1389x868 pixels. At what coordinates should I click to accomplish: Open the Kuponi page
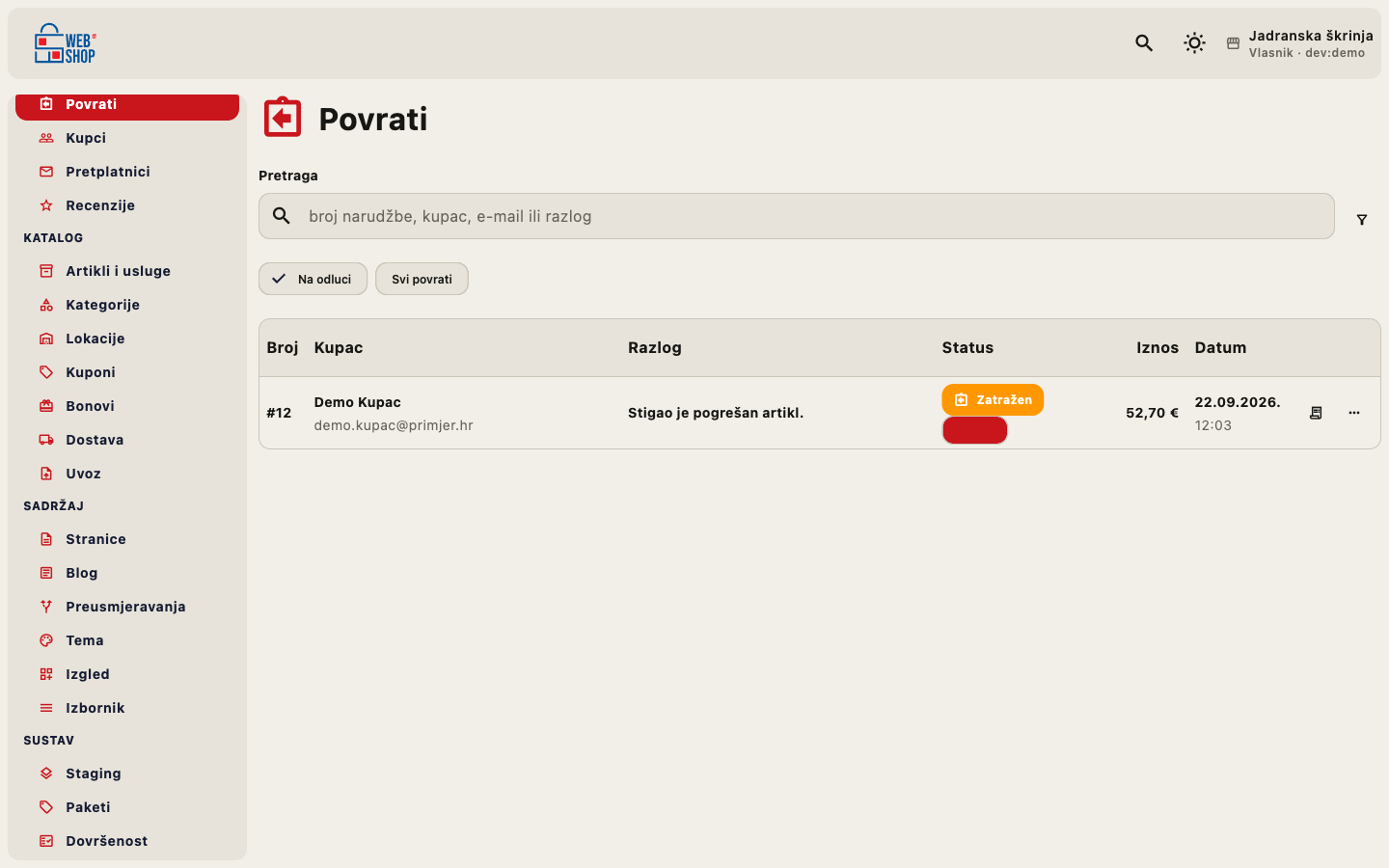pos(127,372)
